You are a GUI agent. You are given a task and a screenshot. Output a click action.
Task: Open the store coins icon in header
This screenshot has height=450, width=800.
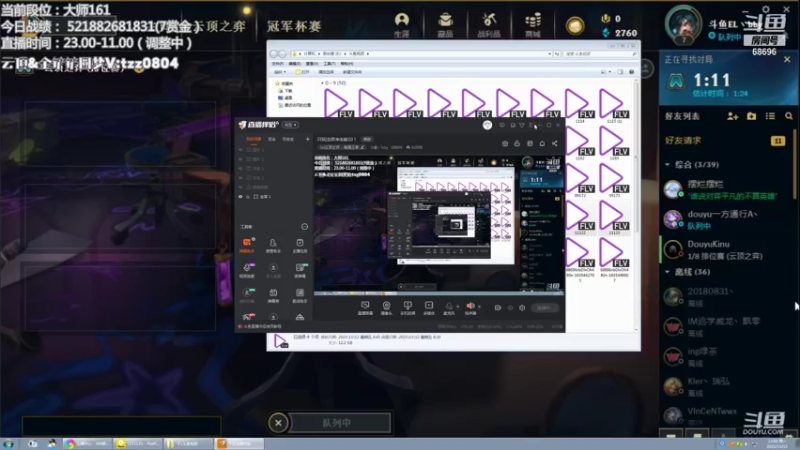tap(533, 24)
